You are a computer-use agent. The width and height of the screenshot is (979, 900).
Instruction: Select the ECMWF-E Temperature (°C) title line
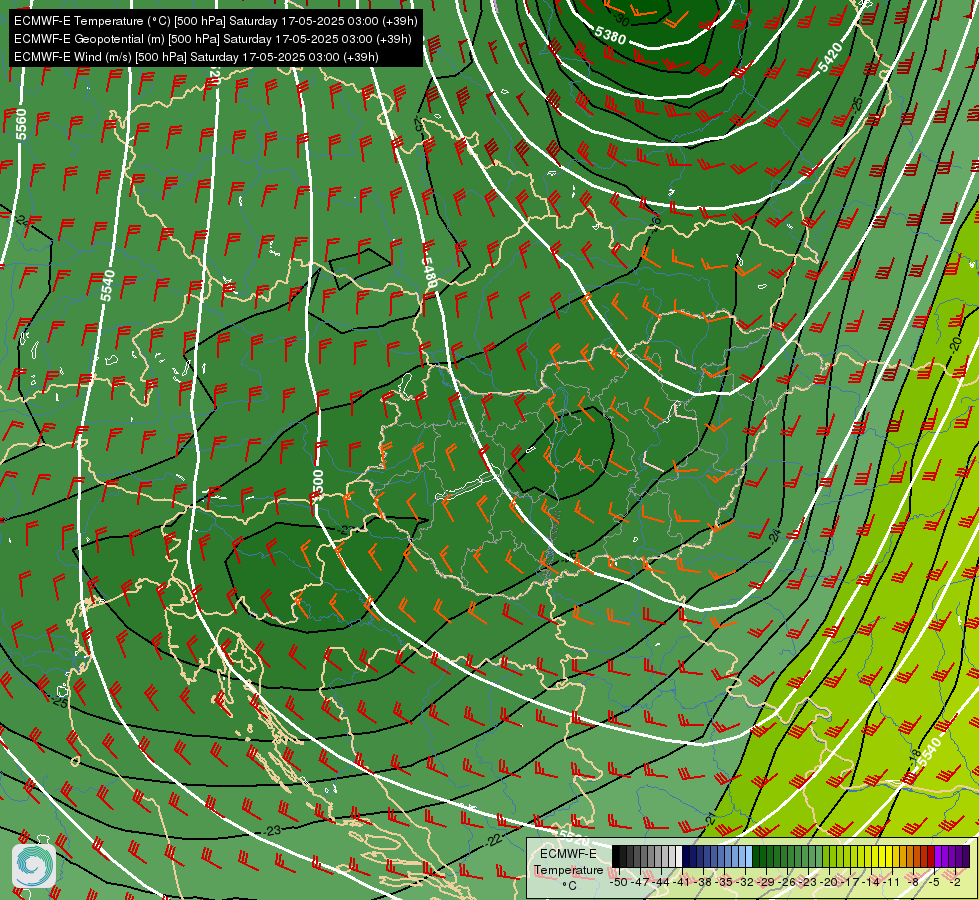tap(215, 21)
